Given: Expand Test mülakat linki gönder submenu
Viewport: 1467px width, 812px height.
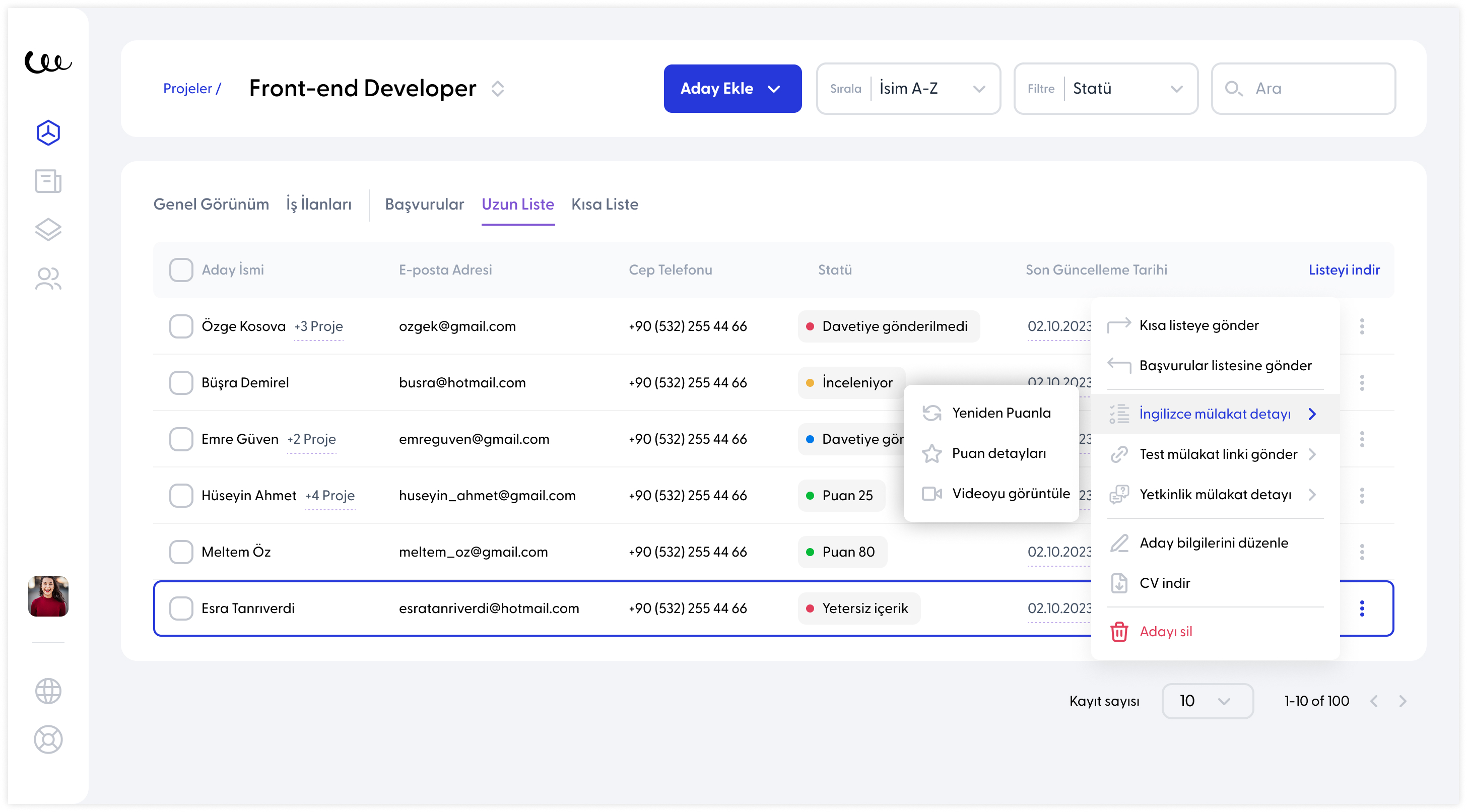Looking at the screenshot, I should 1215,454.
